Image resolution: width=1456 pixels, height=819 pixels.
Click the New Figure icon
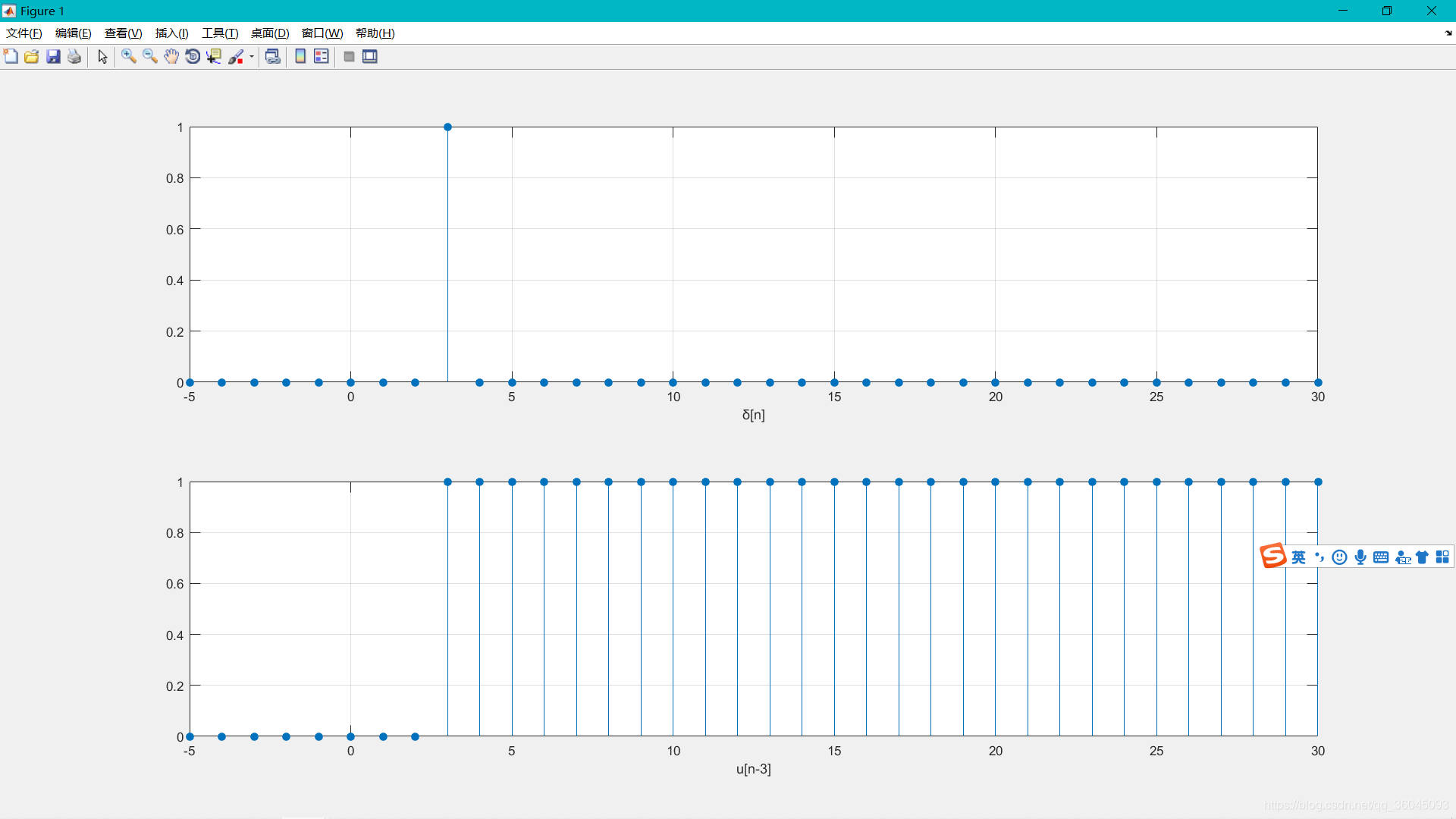click(x=11, y=57)
